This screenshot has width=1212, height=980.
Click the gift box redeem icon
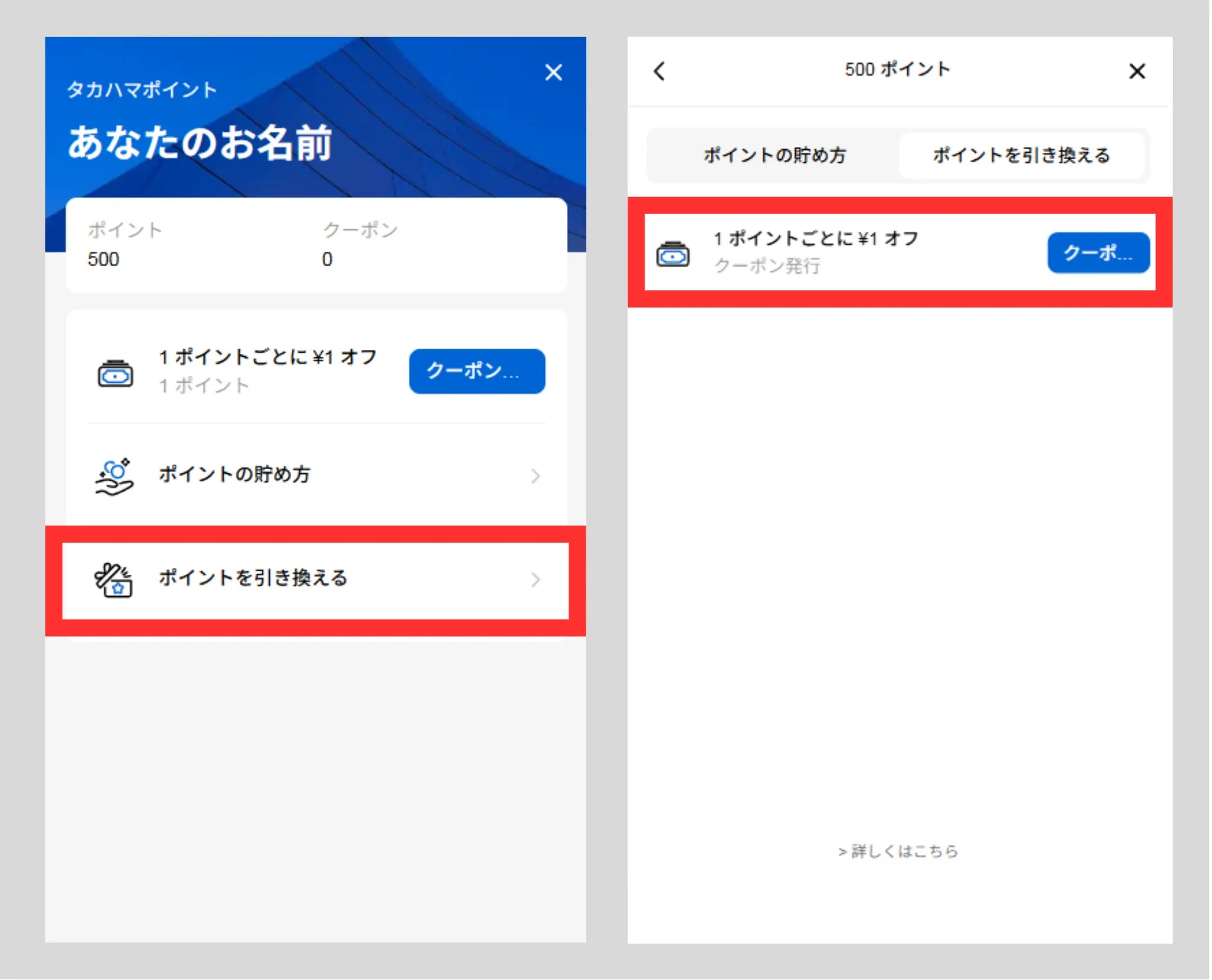tap(113, 580)
